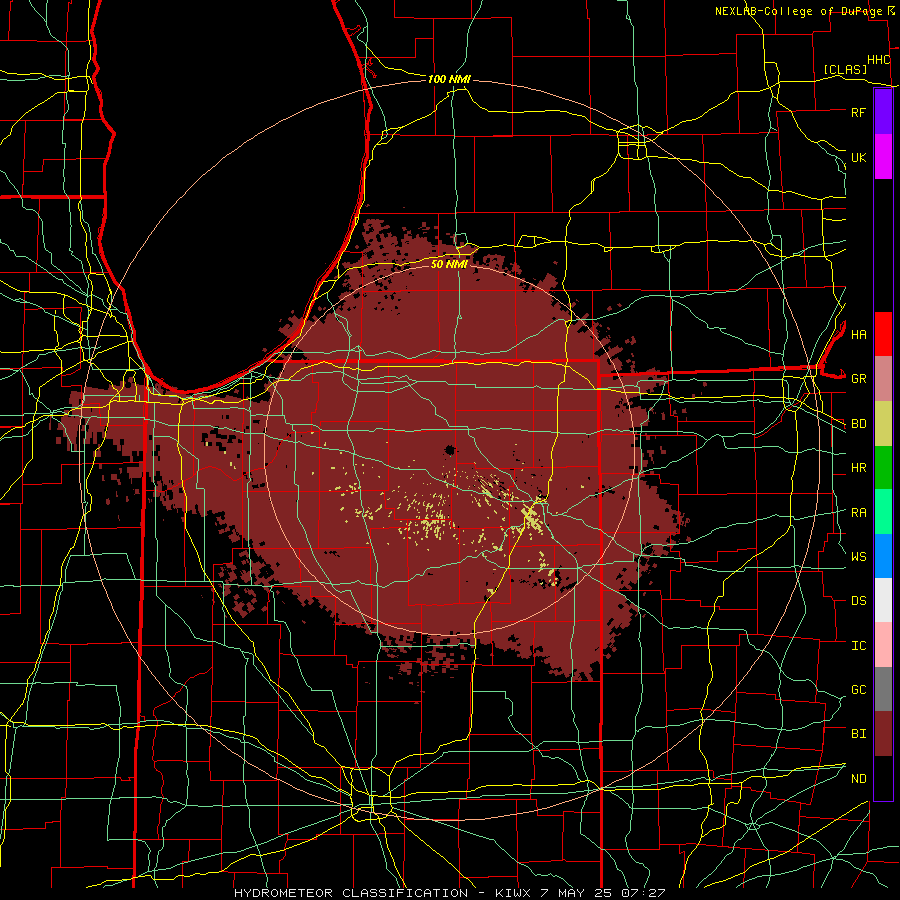Click the purple RF legend color swatch
The image size is (900, 900).
point(883,112)
